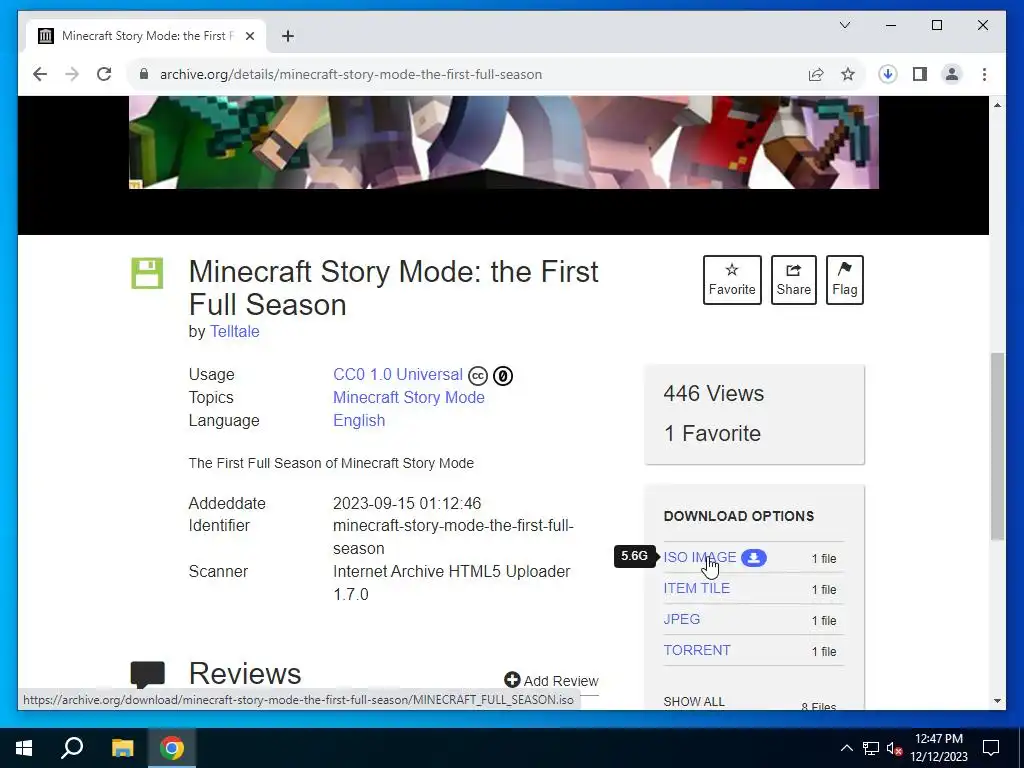Share this page from address bar
Image resolution: width=1024 pixels, height=768 pixels.
click(816, 74)
